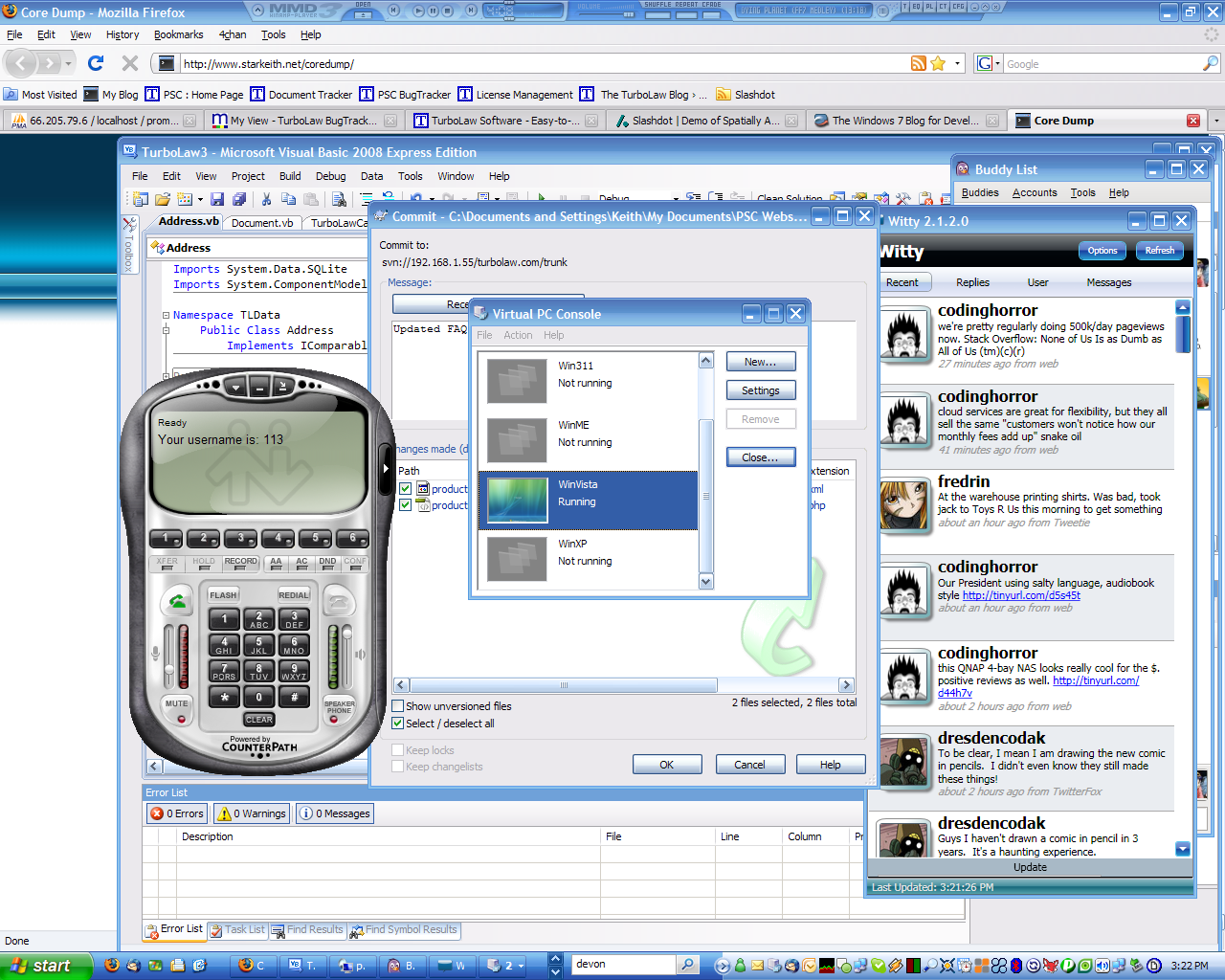Image resolution: width=1225 pixels, height=980 pixels.
Task: Click New... in Virtual PC Console
Action: [x=761, y=362]
